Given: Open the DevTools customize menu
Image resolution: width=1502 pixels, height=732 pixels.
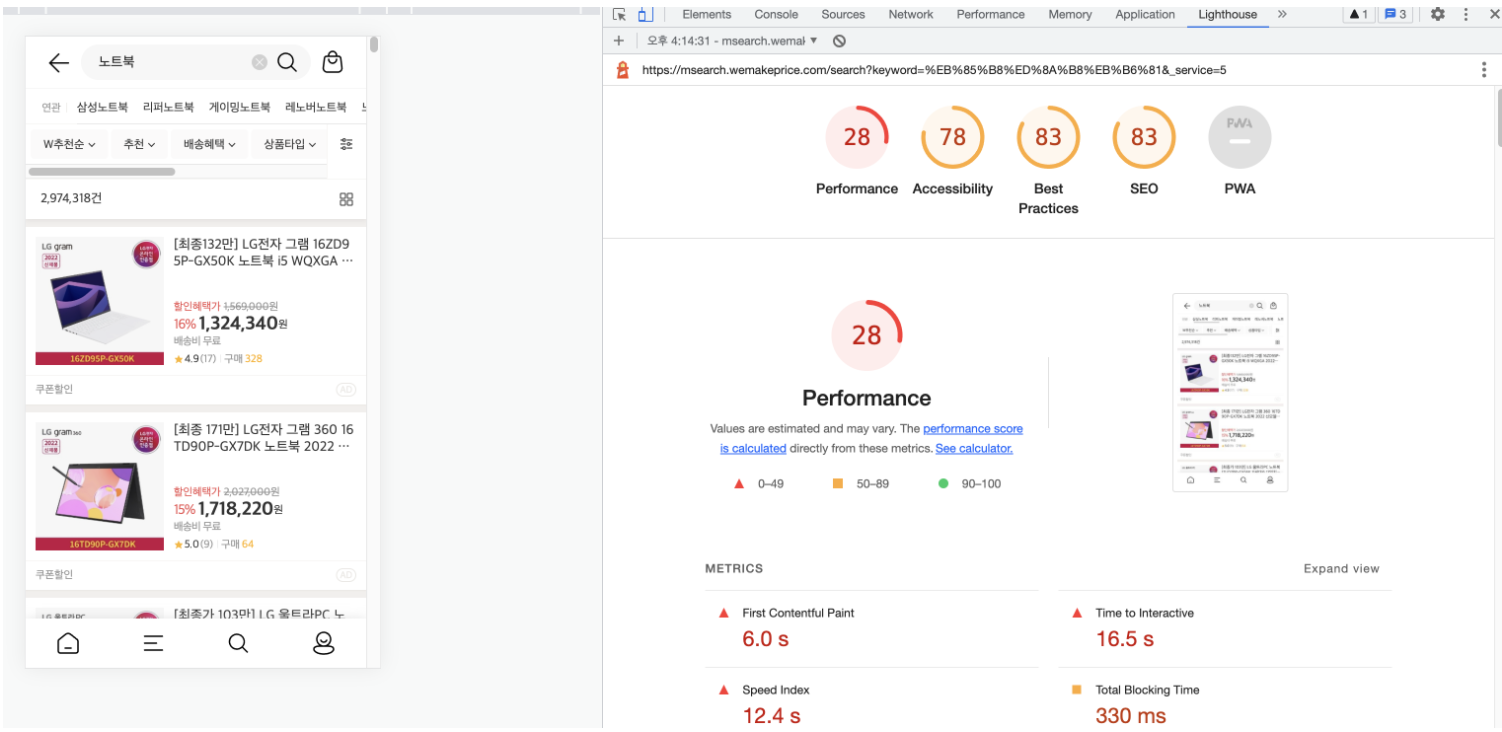Looking at the screenshot, I should coord(1466,14).
